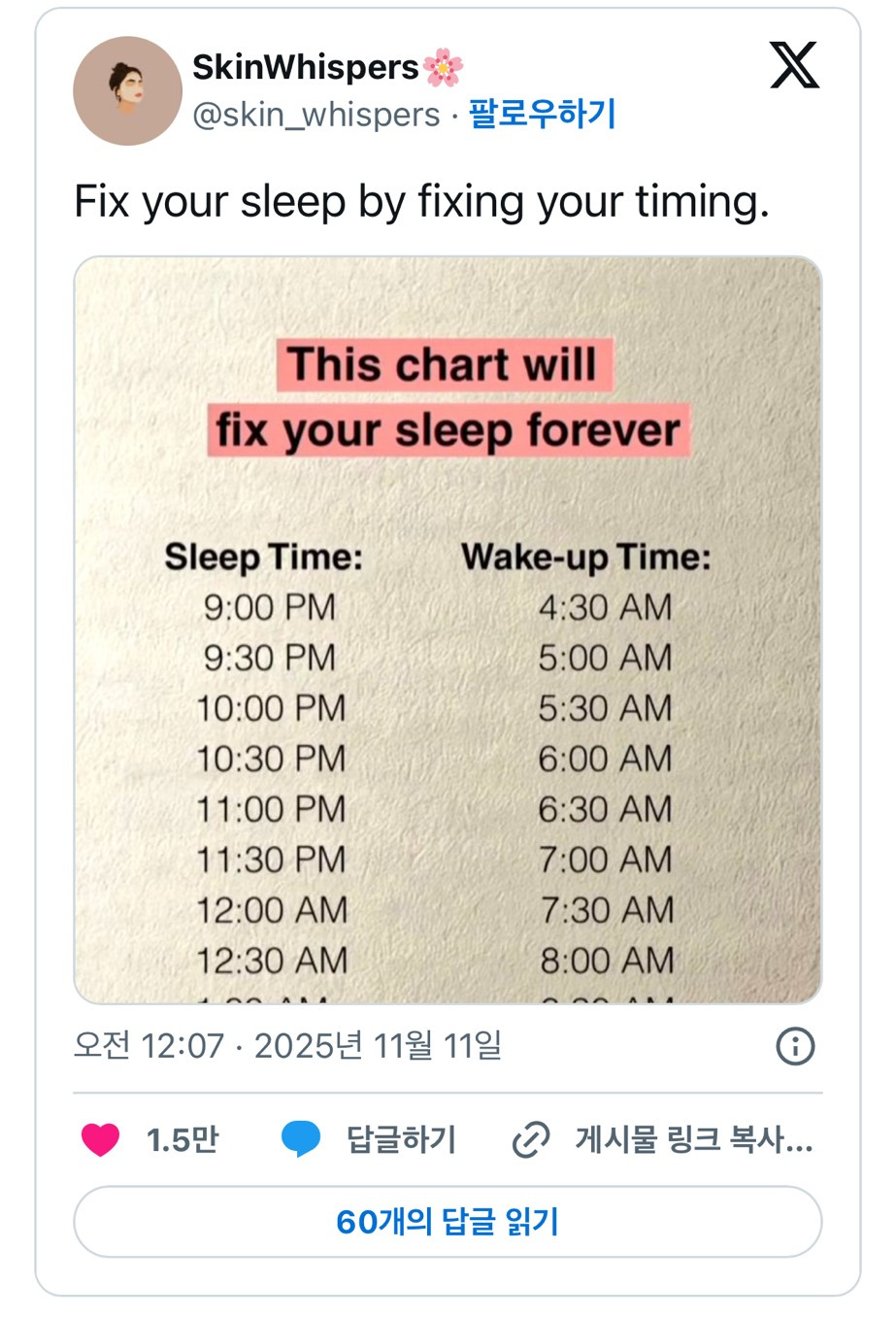The image size is (896, 1318).
Task: Click the tweet text about fixing sleep
Action: click(x=421, y=202)
